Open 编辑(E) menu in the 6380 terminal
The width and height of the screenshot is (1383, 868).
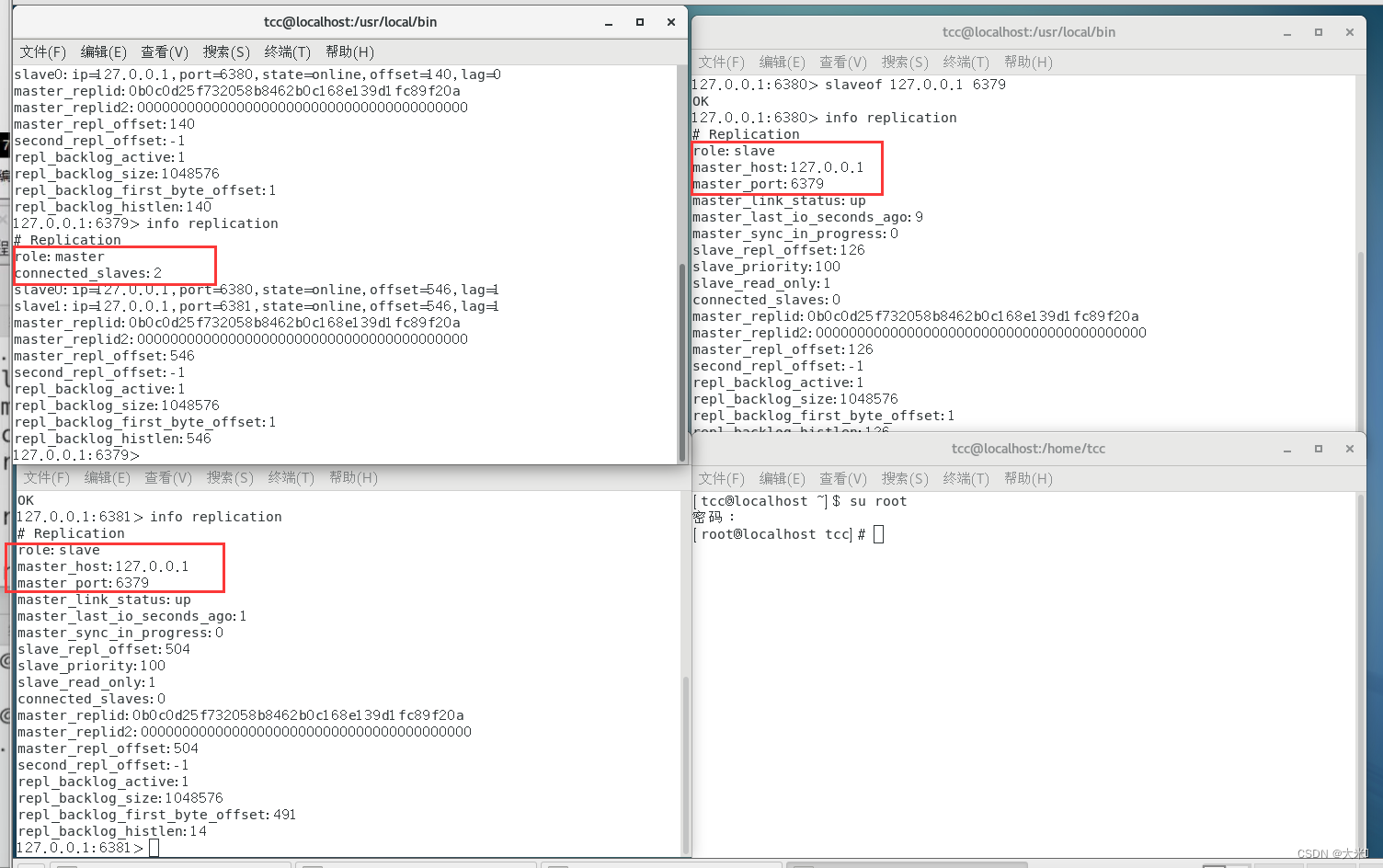tap(783, 62)
